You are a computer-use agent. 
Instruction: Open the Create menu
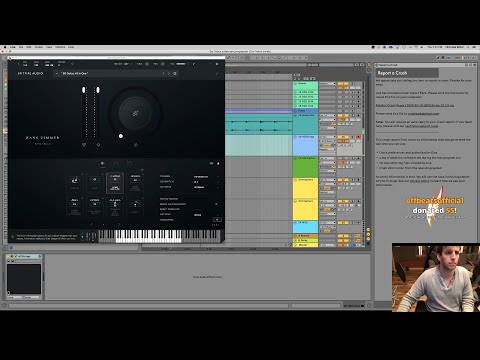[39, 47]
